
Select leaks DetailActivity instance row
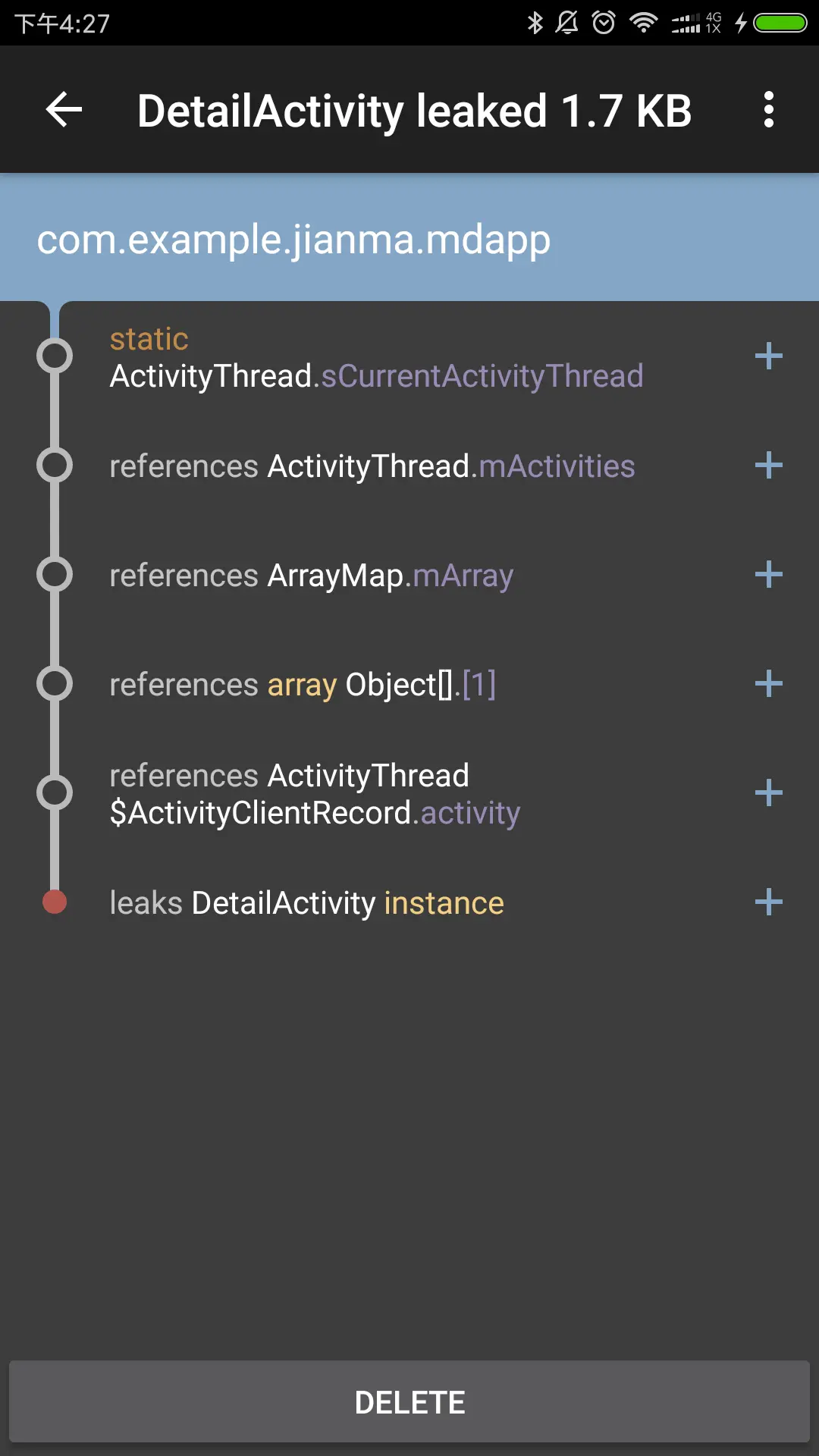click(x=409, y=902)
